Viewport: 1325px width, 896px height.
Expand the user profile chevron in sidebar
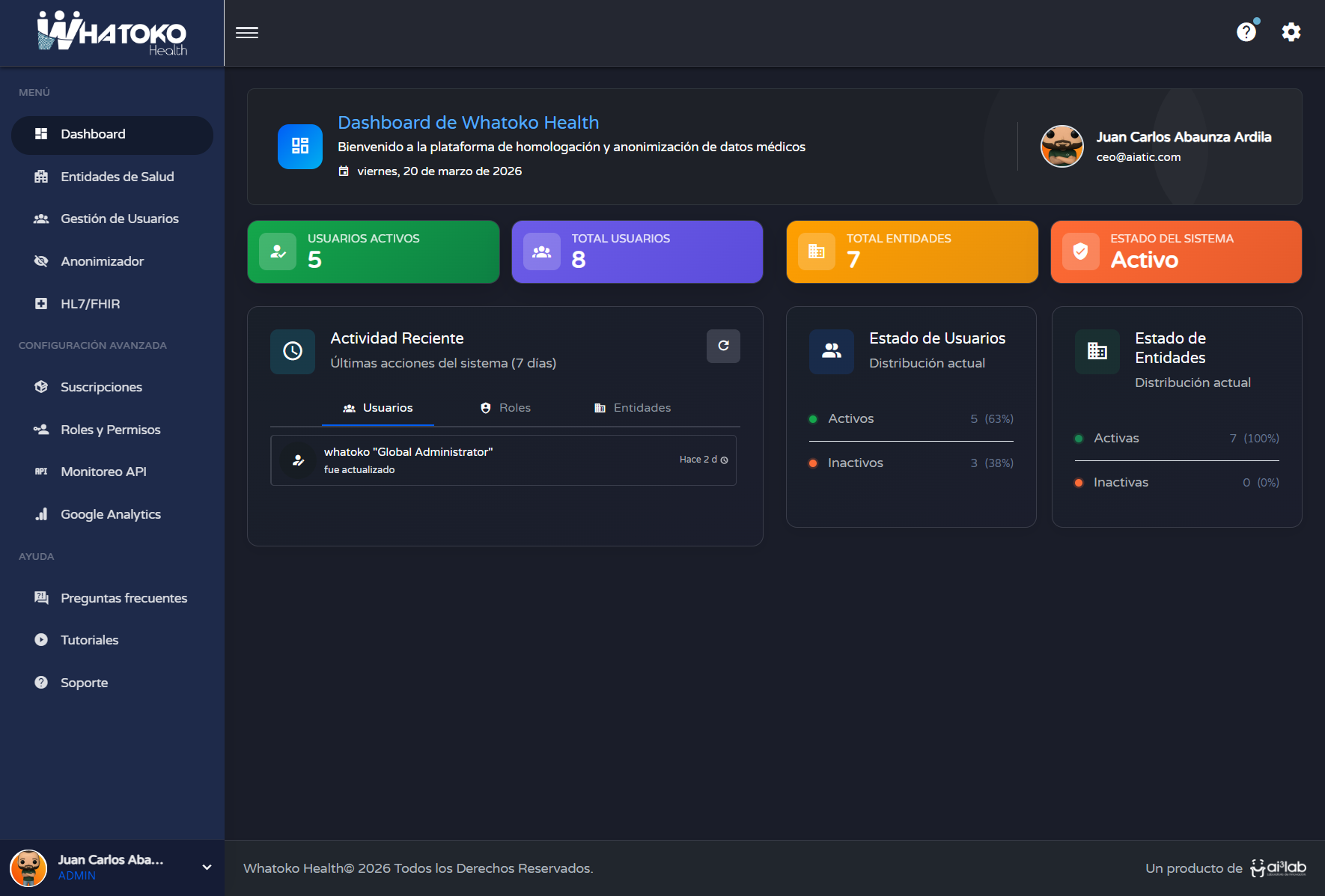(207, 868)
